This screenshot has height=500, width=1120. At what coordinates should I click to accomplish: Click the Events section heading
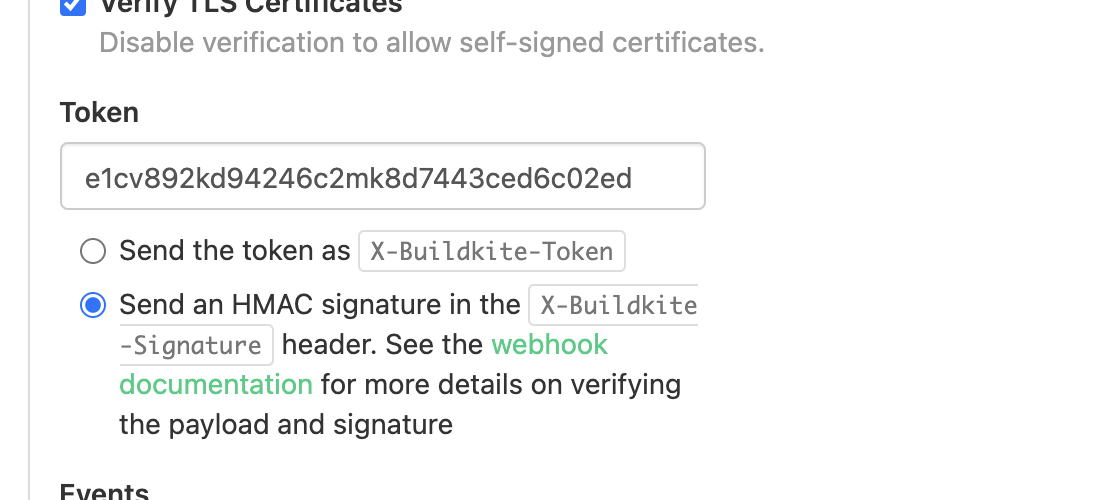(104, 492)
